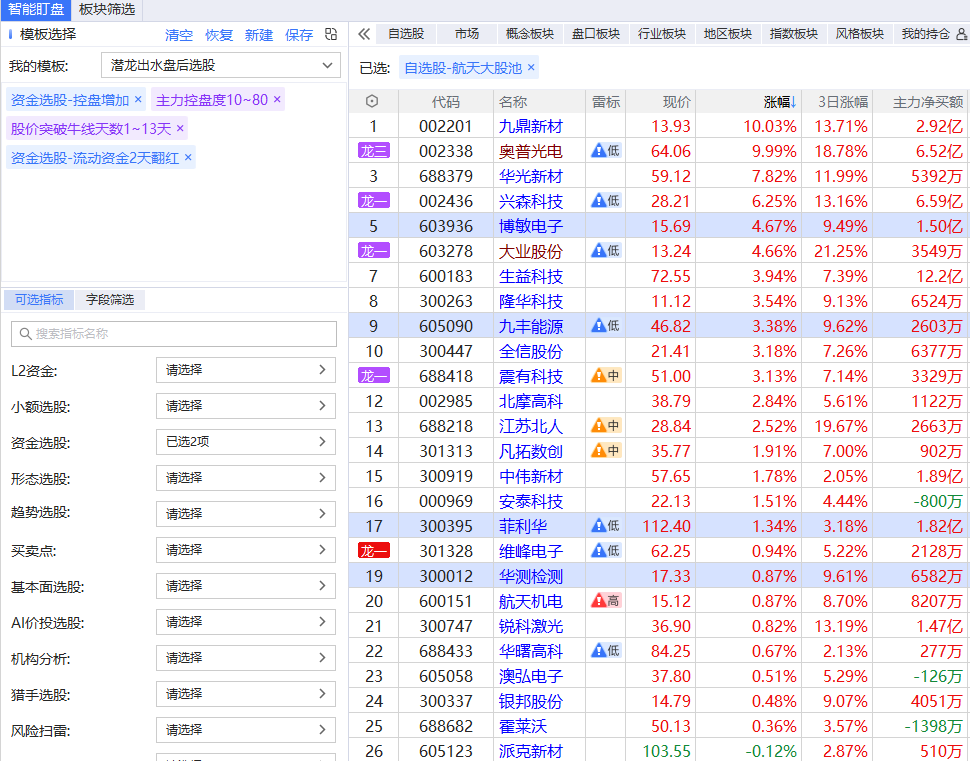
Task: Expand the 形态选股 selector
Action: click(x=245, y=478)
